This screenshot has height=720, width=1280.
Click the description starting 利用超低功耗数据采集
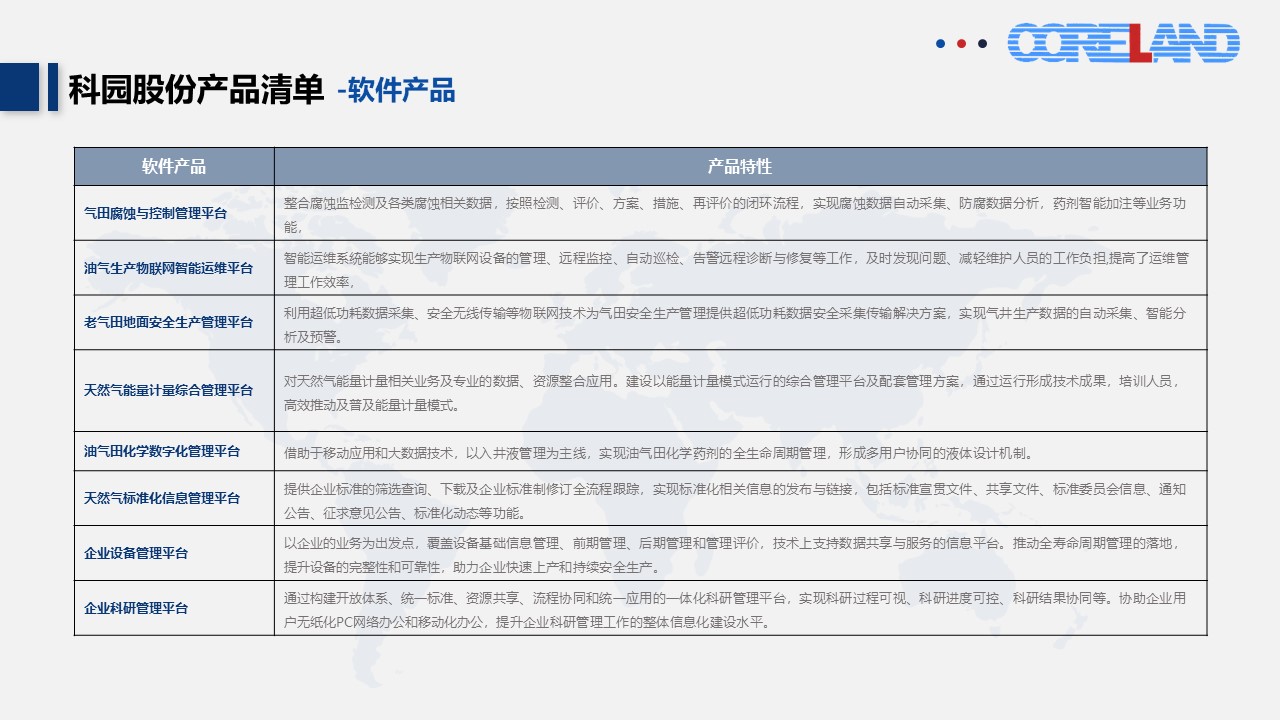coord(740,322)
